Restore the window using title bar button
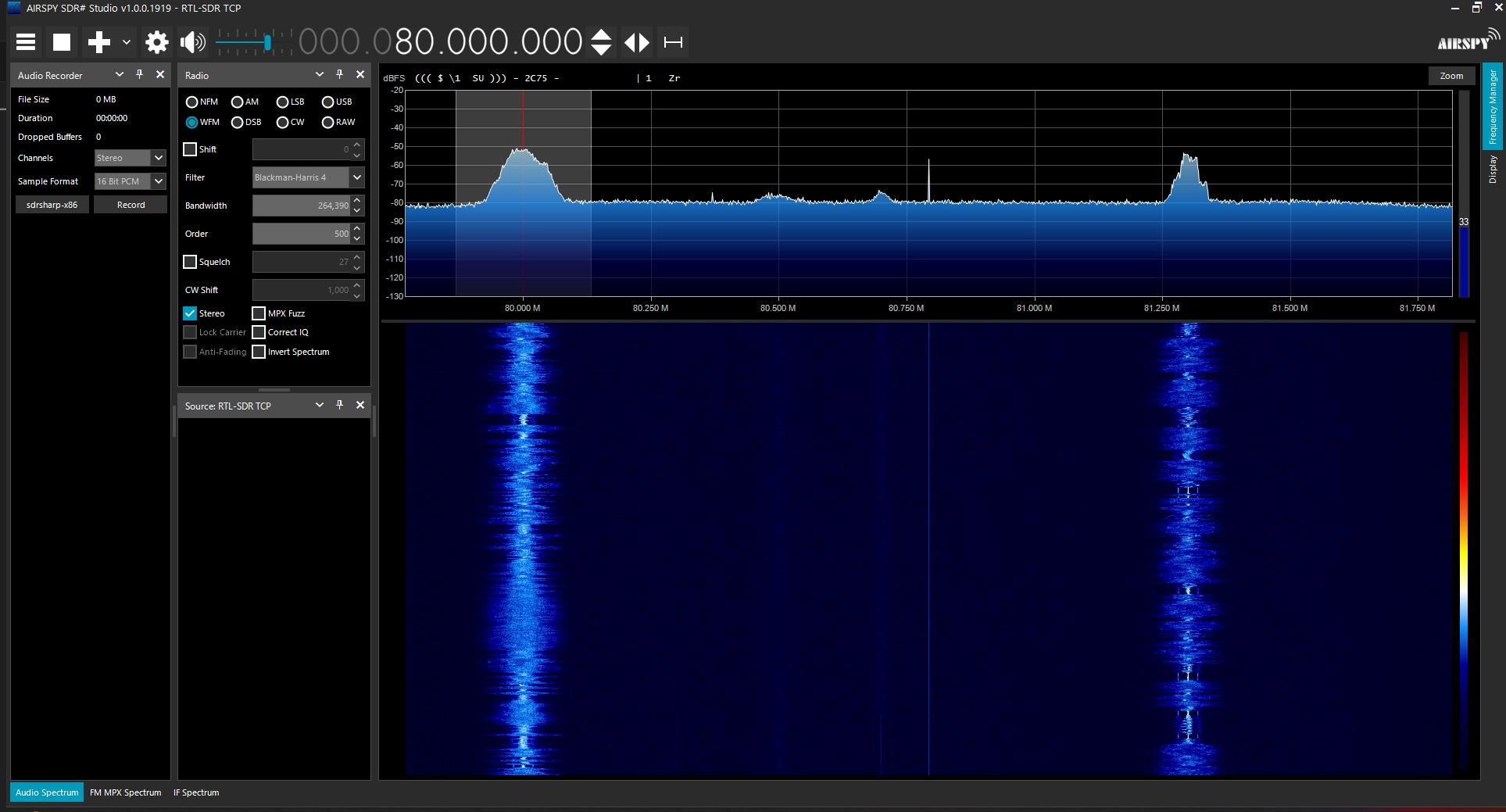This screenshot has height=812, width=1506. pyautogui.click(x=1476, y=8)
